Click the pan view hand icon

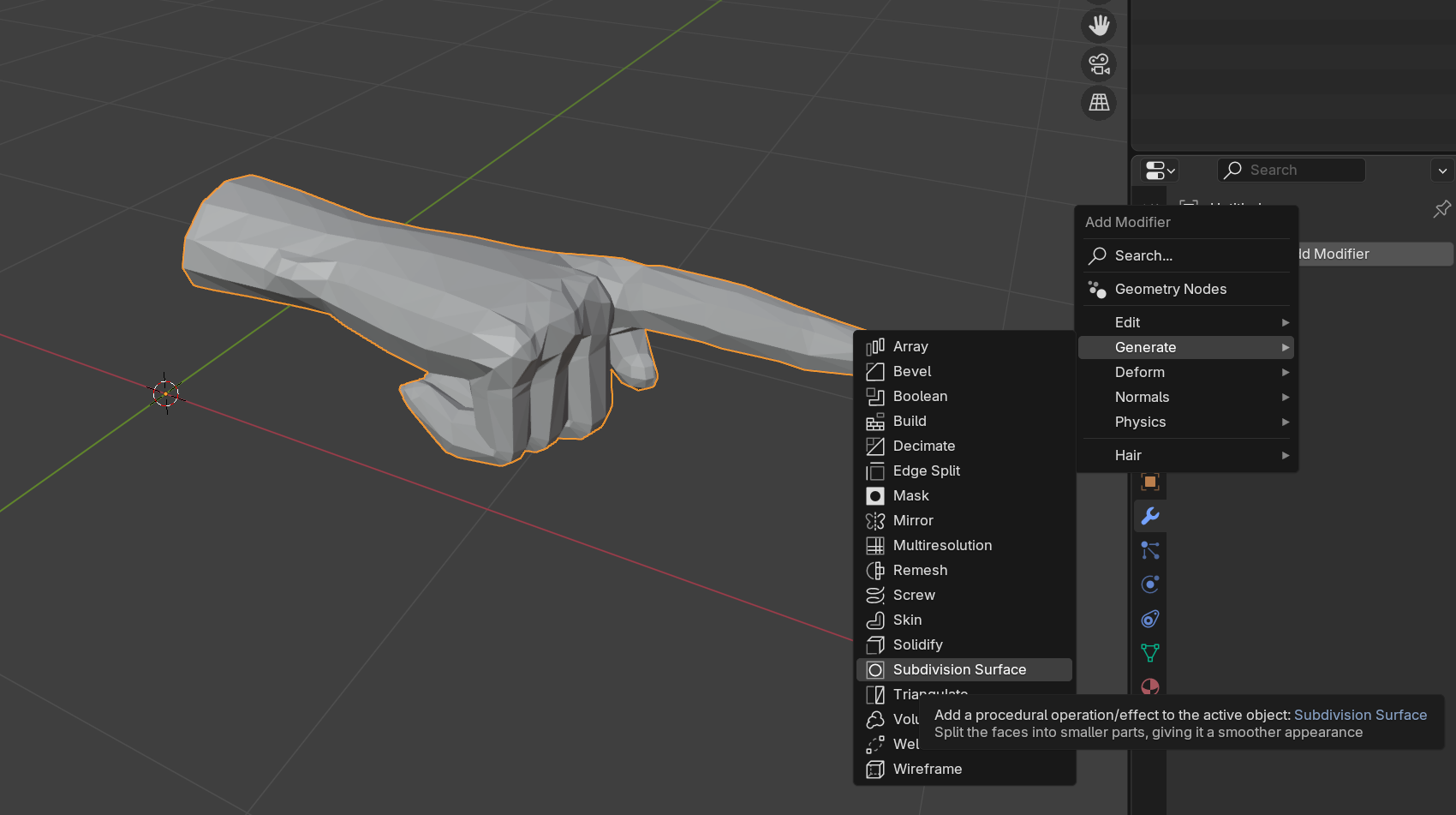click(1099, 26)
